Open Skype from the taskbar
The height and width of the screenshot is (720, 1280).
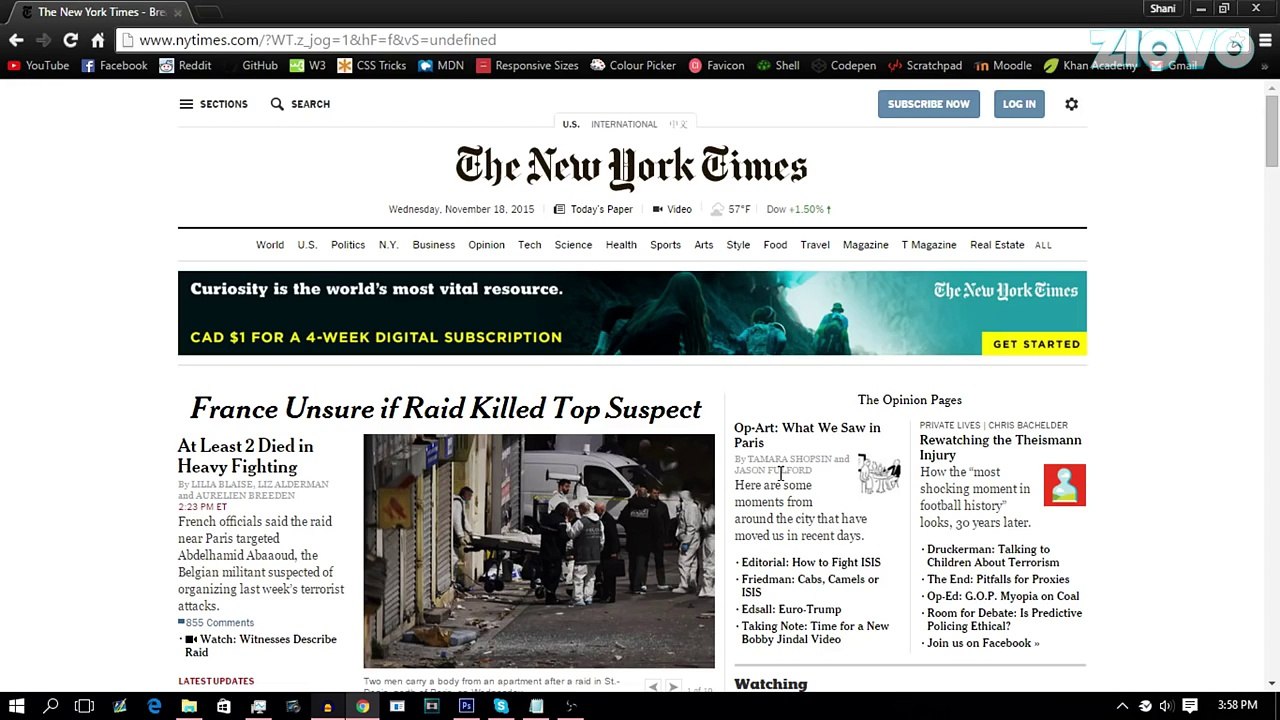[x=501, y=706]
